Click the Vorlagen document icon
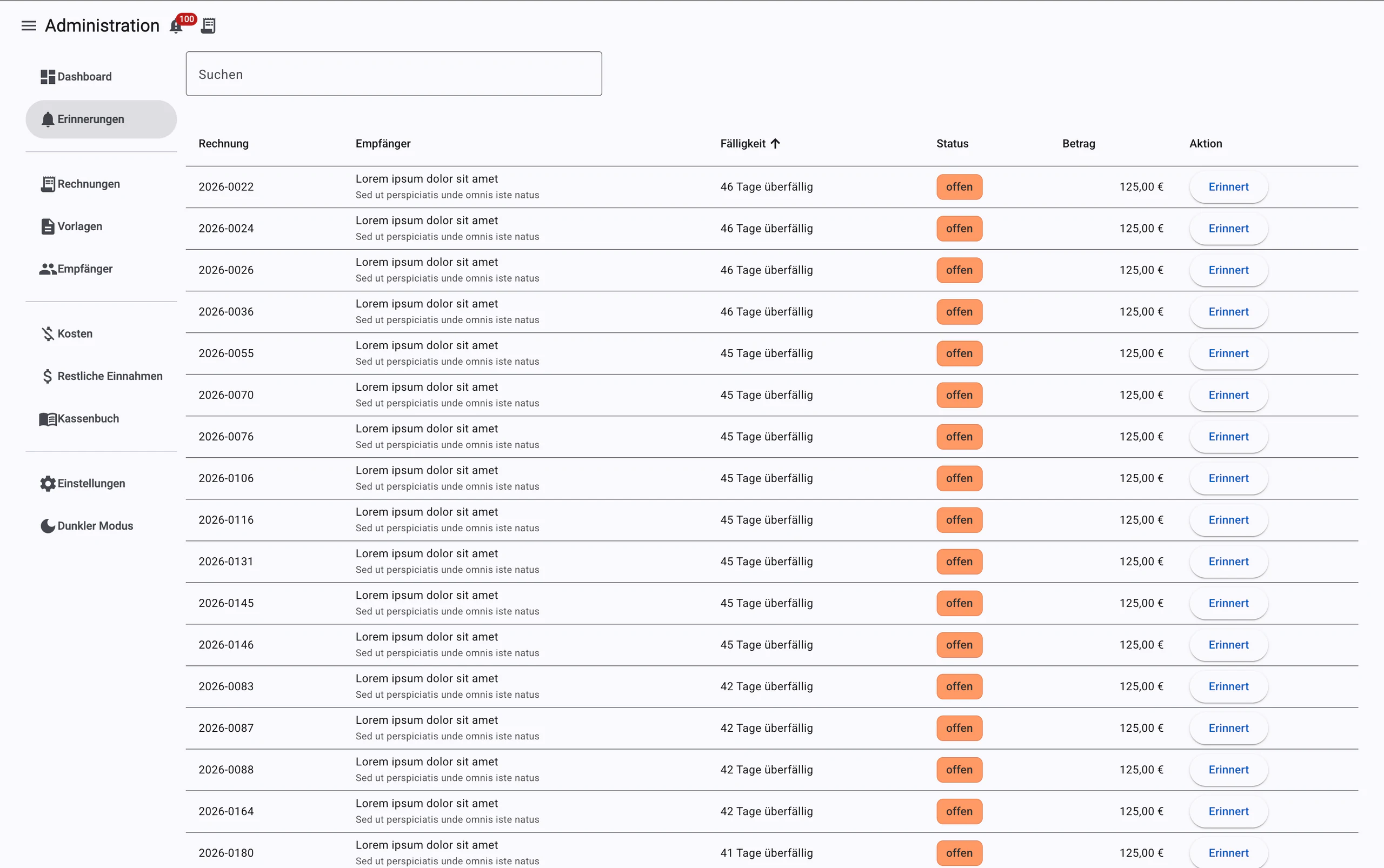The width and height of the screenshot is (1384, 868). tap(48, 227)
